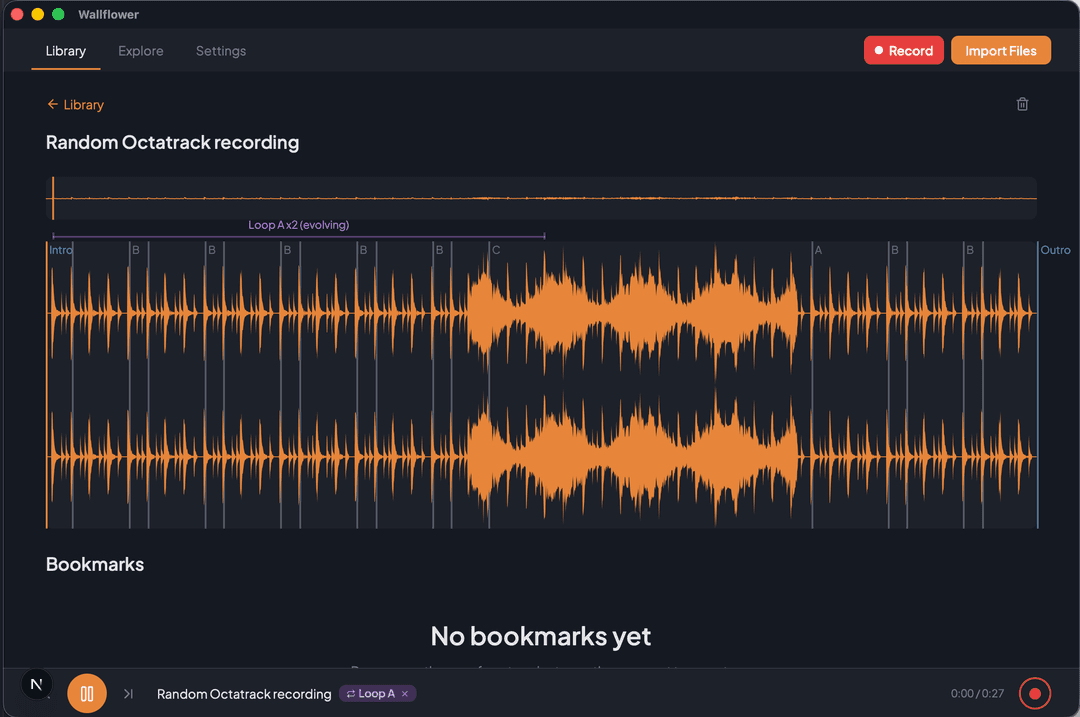
Task: Open the Explore tab
Action: click(141, 51)
